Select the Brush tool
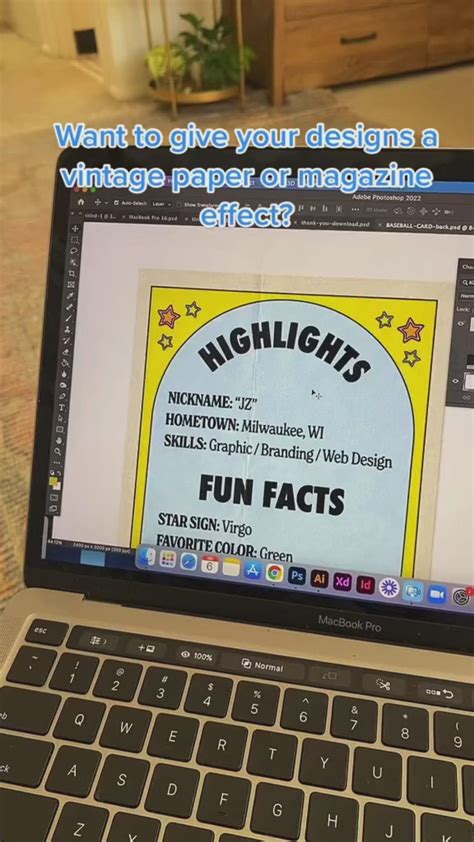 click(x=68, y=318)
